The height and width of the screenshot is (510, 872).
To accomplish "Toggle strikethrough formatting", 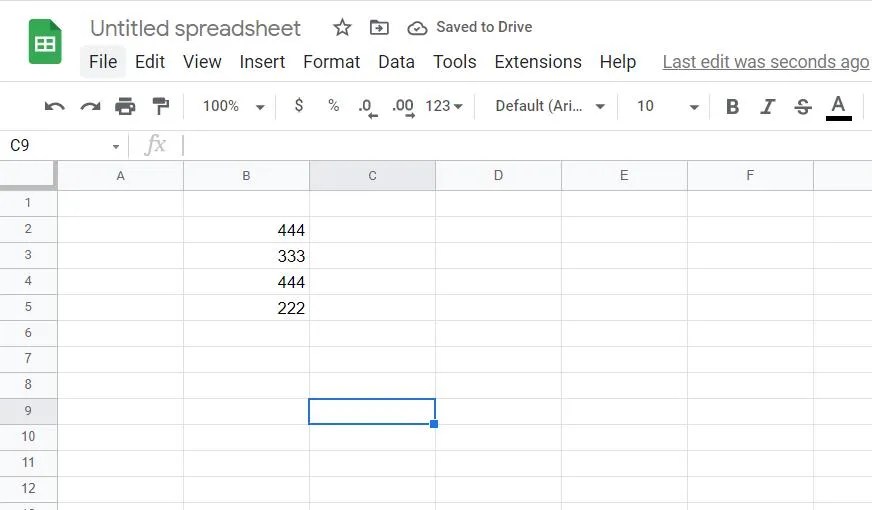I will click(x=802, y=106).
